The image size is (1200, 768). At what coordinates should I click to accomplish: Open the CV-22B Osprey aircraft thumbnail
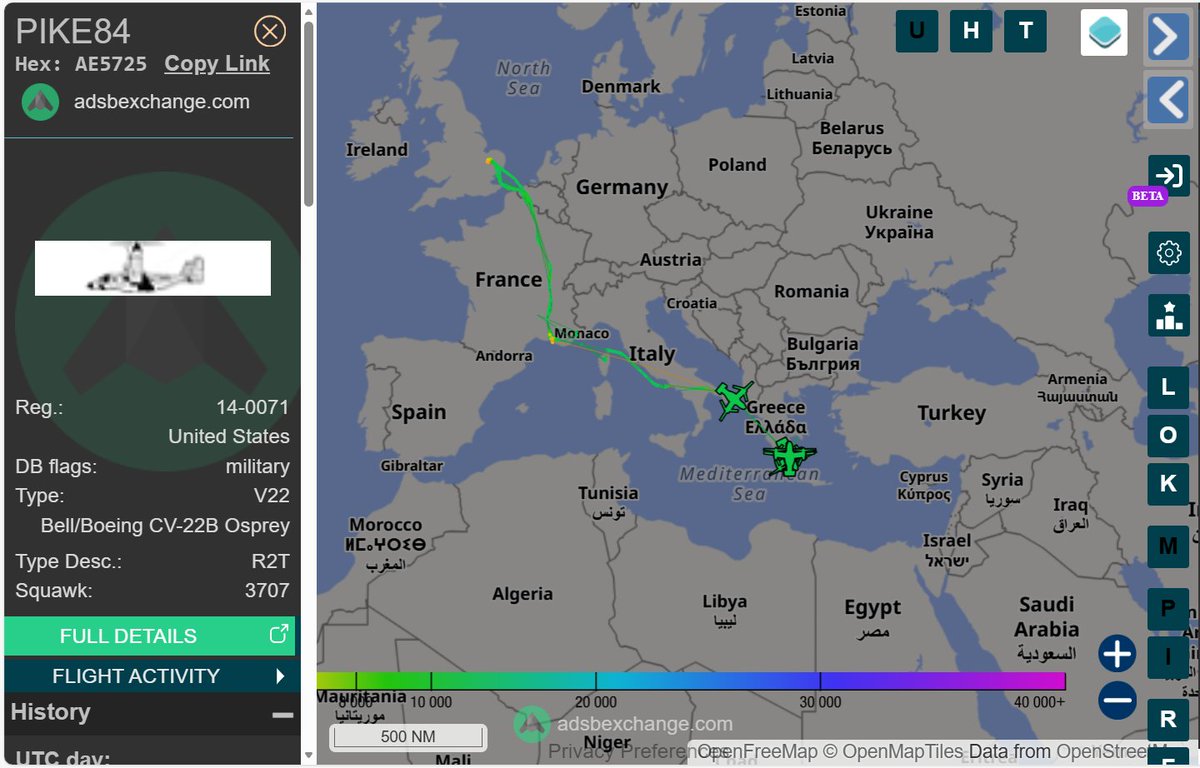153,268
